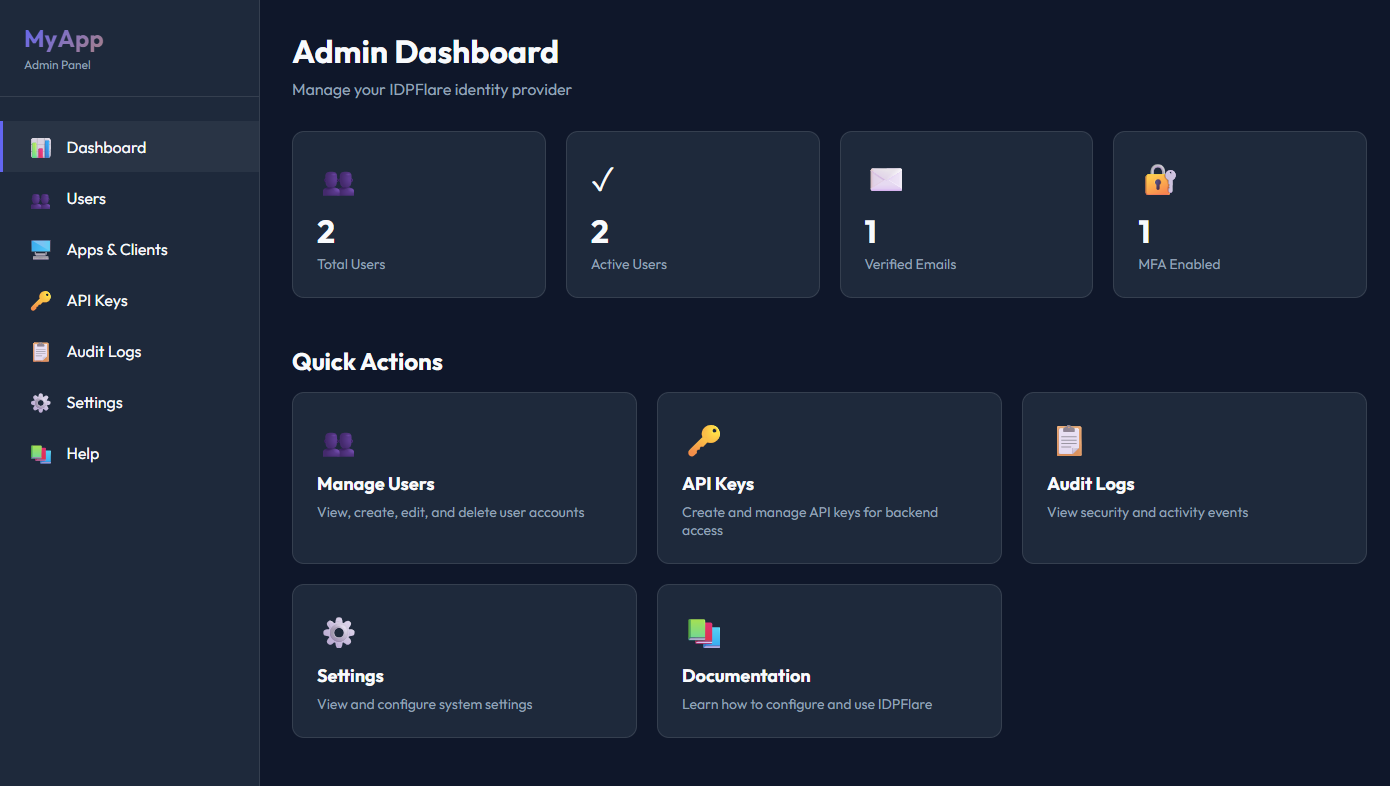The height and width of the screenshot is (786, 1390).
Task: Open the Audit Logs quick action card
Action: pyautogui.click(x=1193, y=477)
